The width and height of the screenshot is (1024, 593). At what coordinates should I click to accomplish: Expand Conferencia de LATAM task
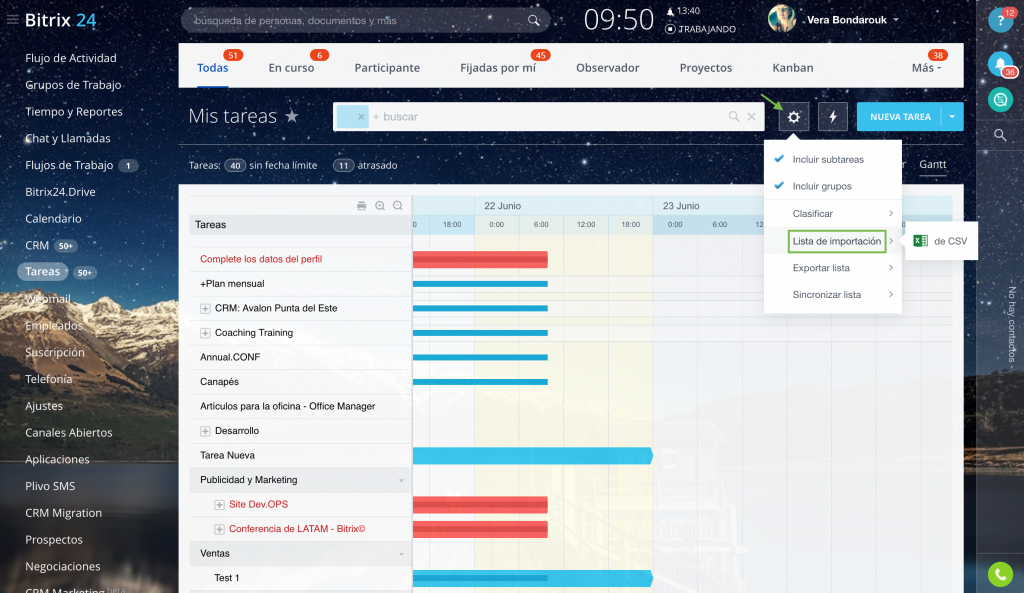pyautogui.click(x=219, y=529)
